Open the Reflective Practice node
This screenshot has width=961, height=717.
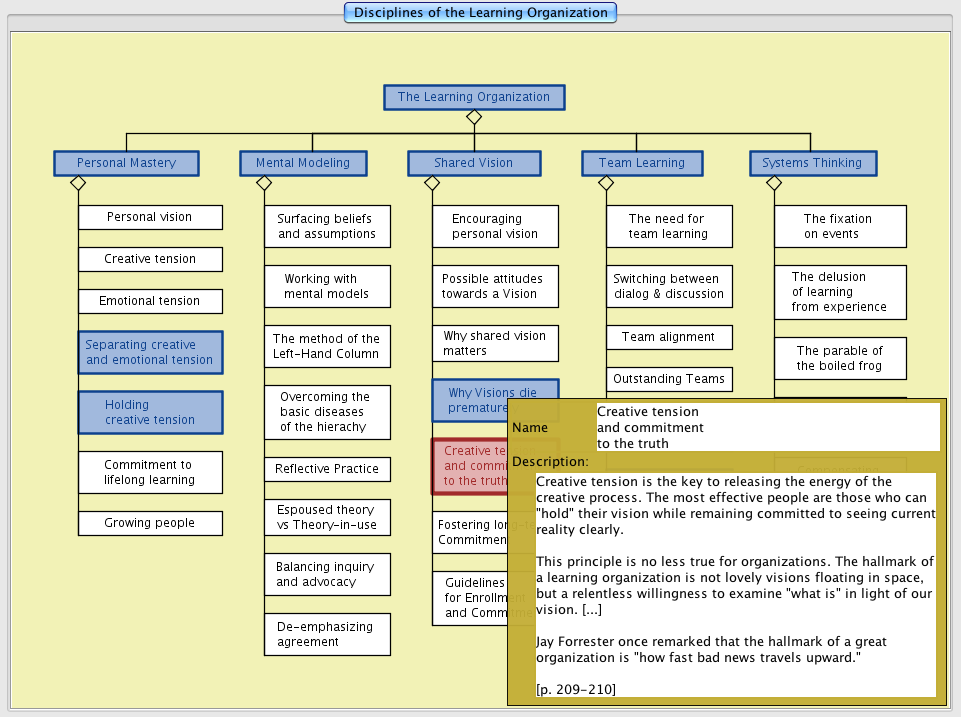click(327, 469)
